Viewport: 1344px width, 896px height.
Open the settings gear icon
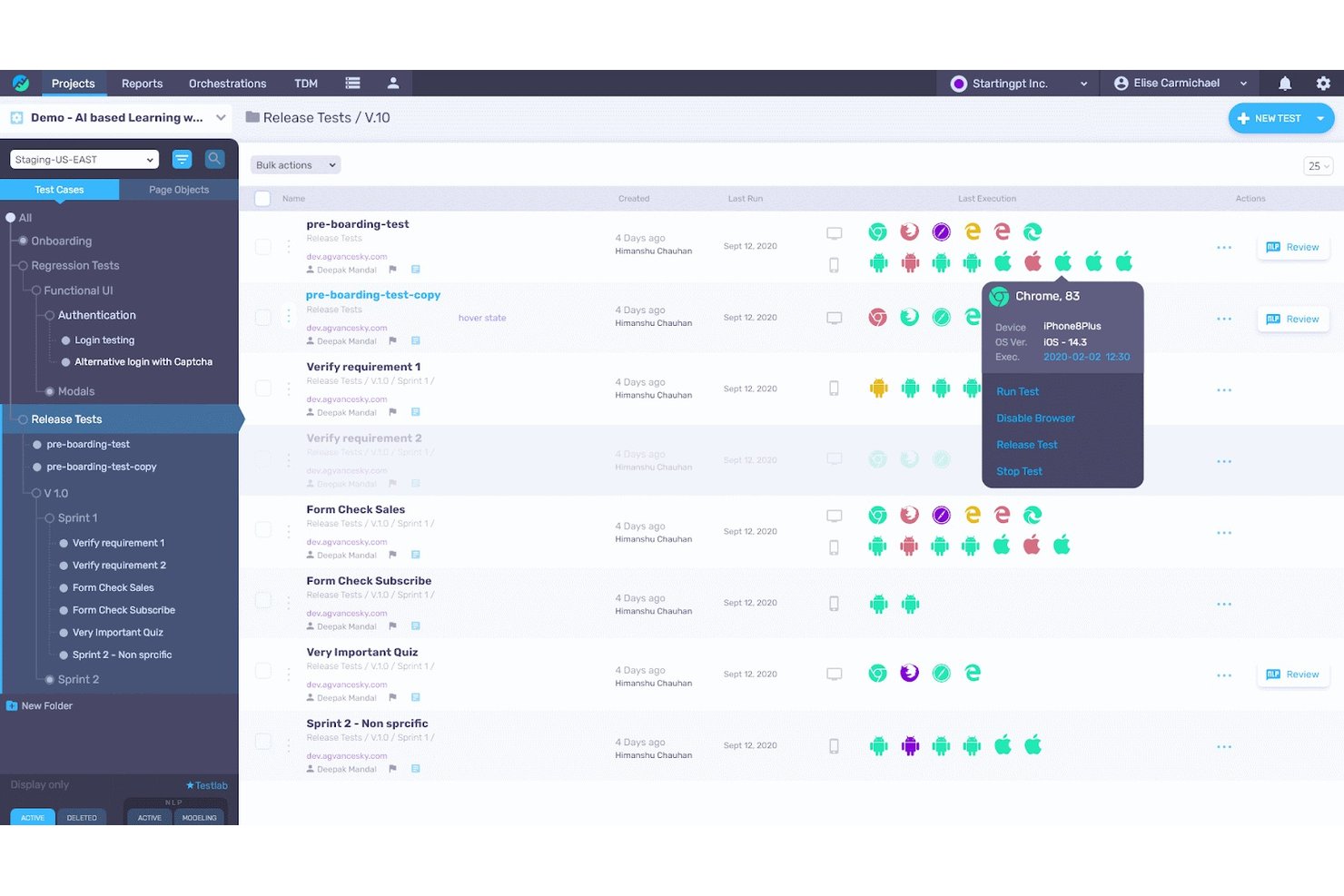pos(1323,83)
